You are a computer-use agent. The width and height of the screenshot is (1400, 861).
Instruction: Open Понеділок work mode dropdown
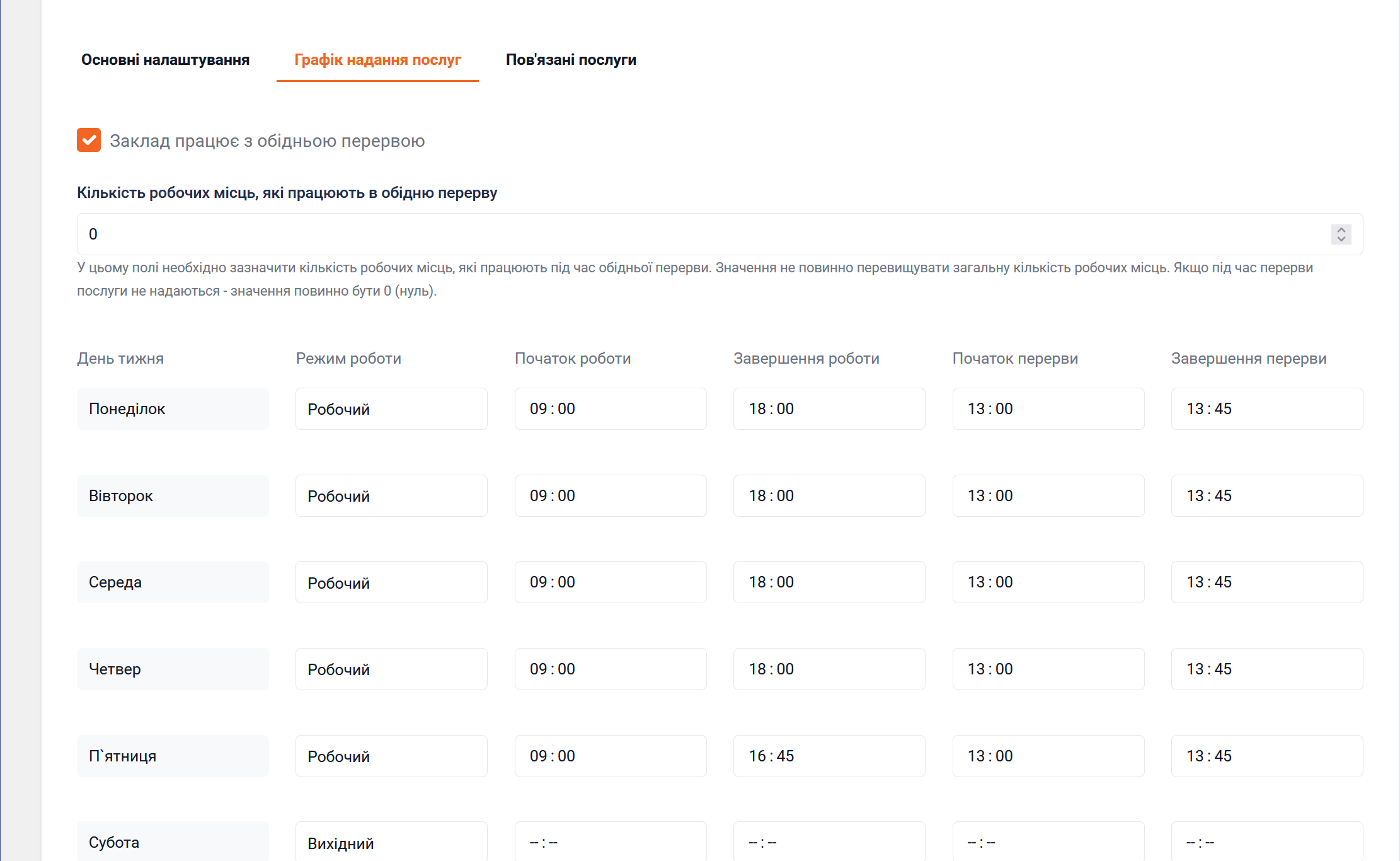[x=391, y=409]
